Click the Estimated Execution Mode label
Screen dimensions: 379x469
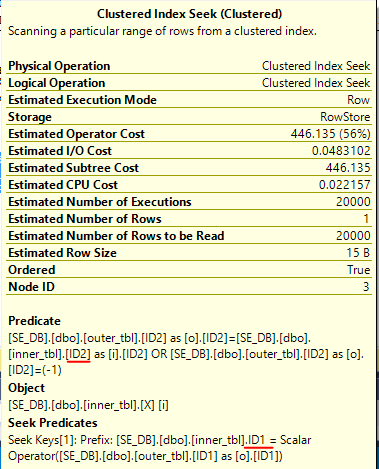coord(82,100)
